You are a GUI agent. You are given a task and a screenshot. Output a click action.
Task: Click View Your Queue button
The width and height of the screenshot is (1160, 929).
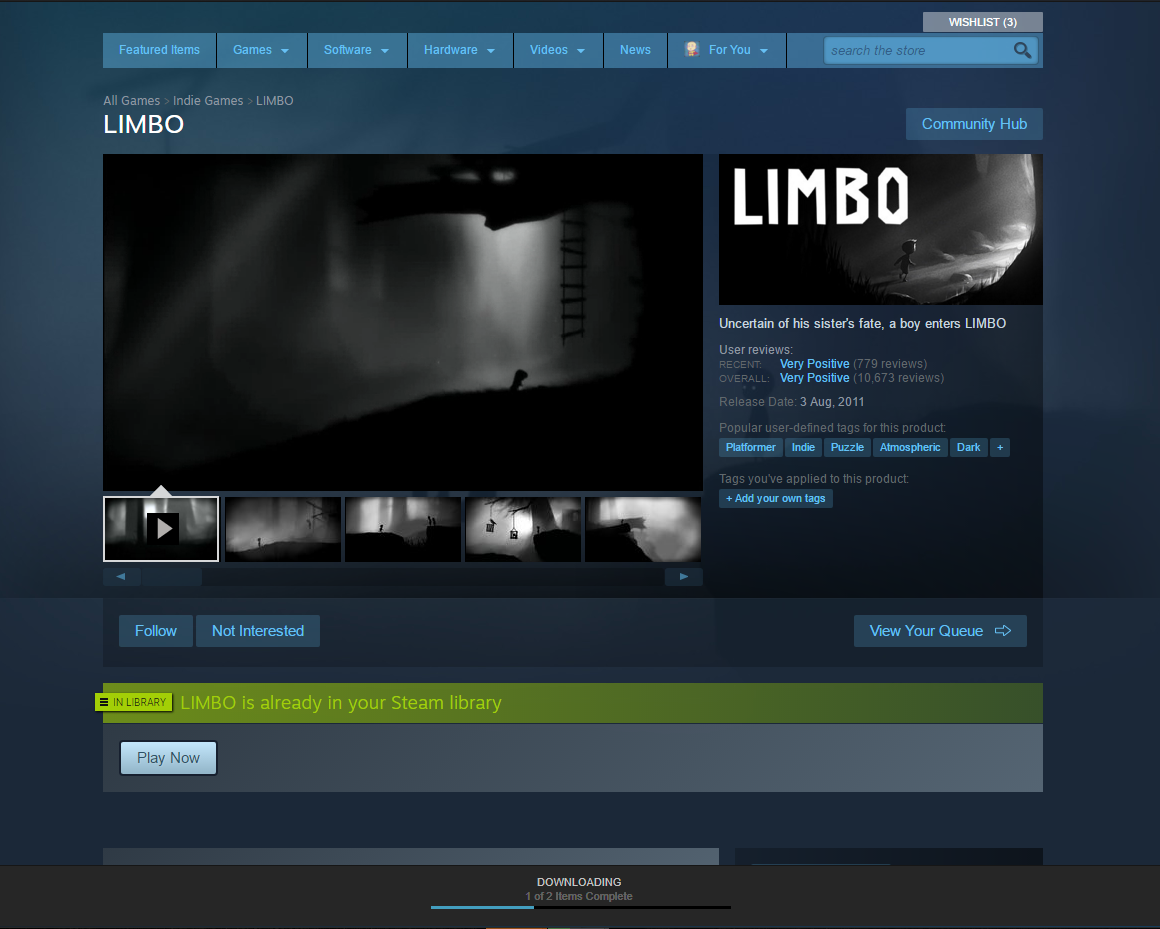click(940, 631)
